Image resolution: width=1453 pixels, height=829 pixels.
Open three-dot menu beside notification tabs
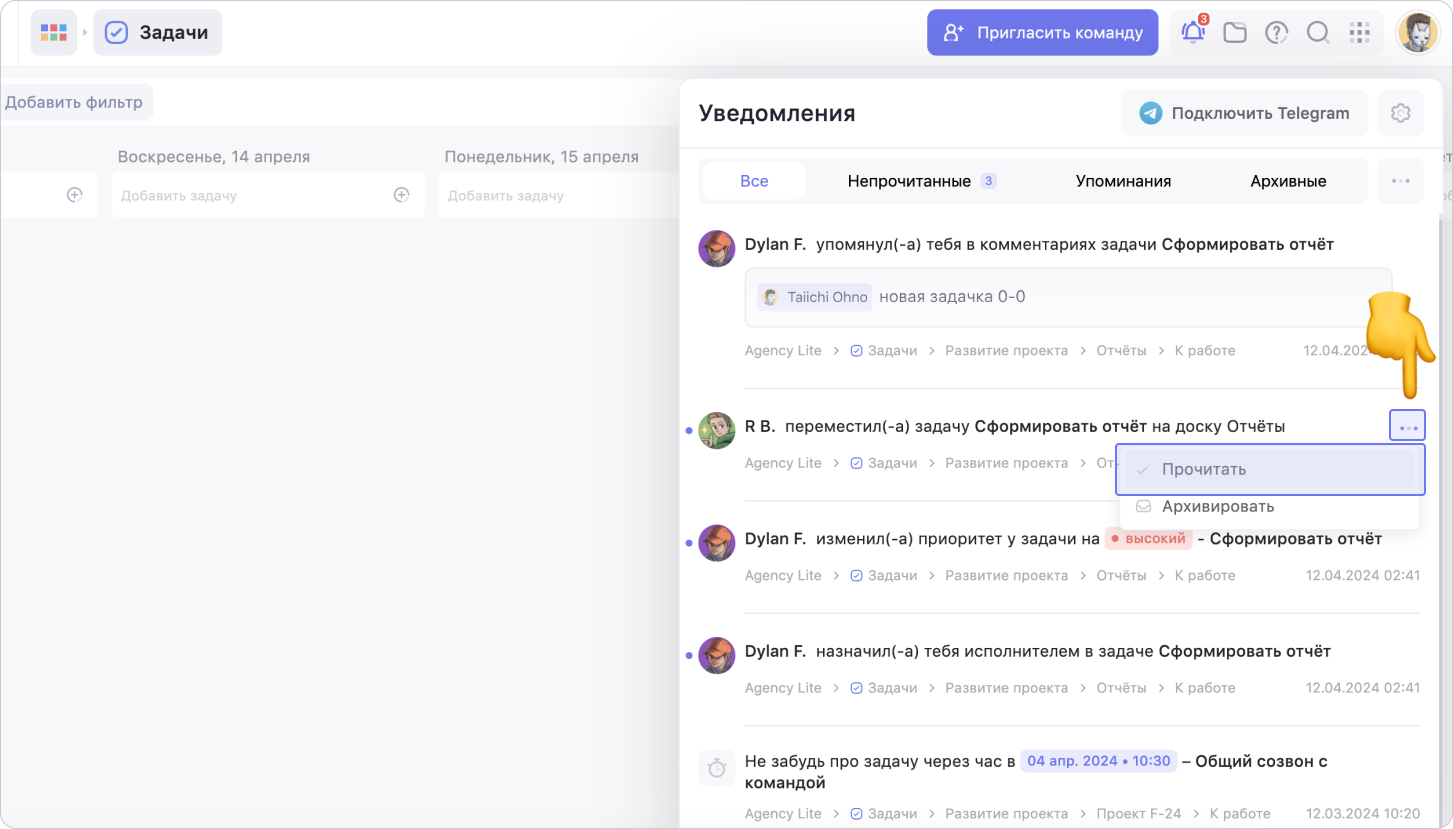(1400, 181)
